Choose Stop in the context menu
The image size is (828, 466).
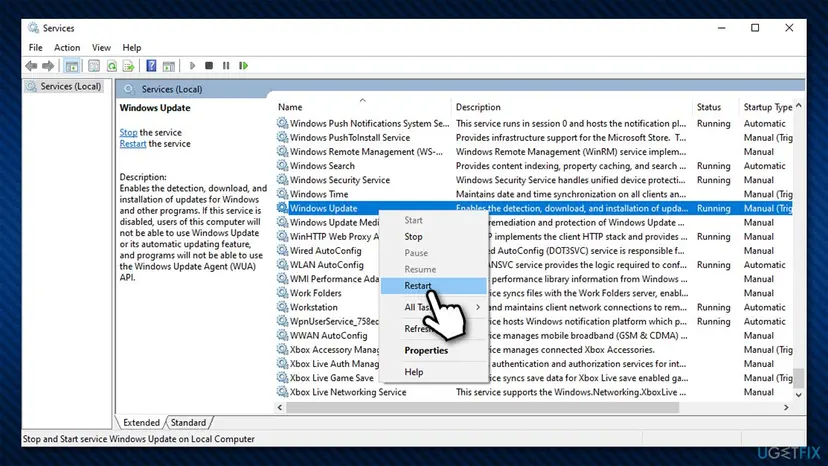434,237
